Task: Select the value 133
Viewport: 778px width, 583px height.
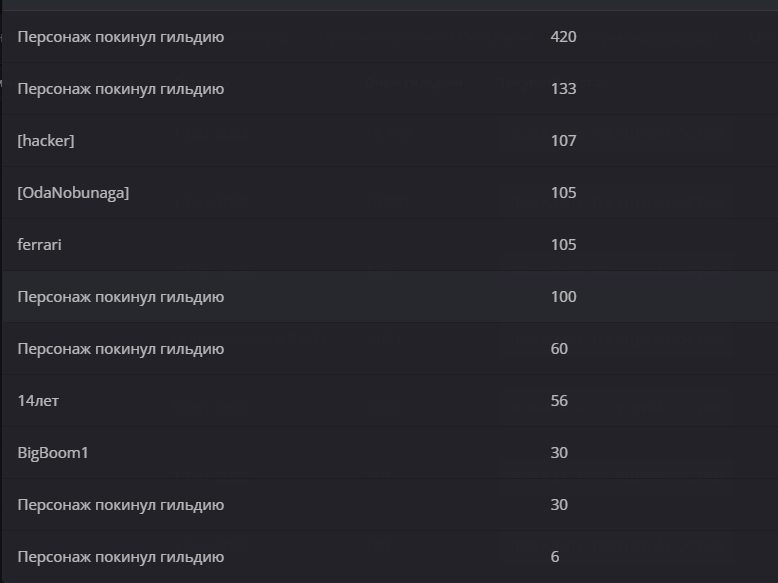Action: [563, 89]
